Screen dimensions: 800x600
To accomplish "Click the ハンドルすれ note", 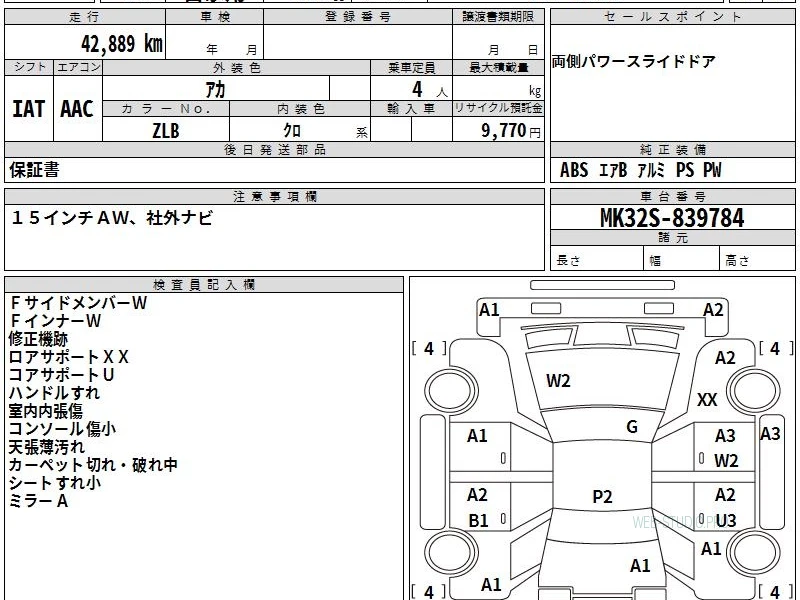I will [54, 393].
